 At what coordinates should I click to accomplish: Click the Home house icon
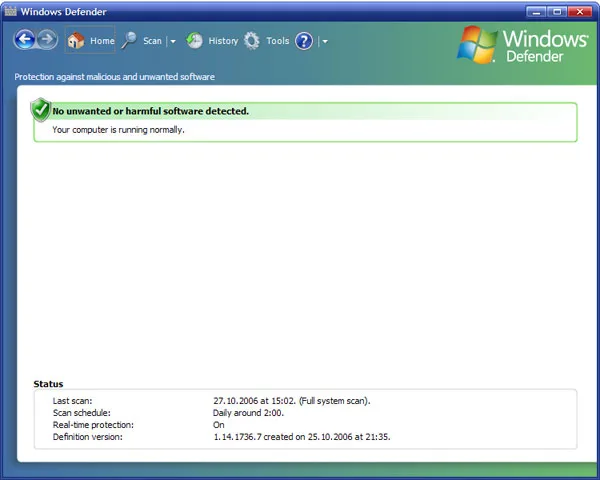[76, 40]
